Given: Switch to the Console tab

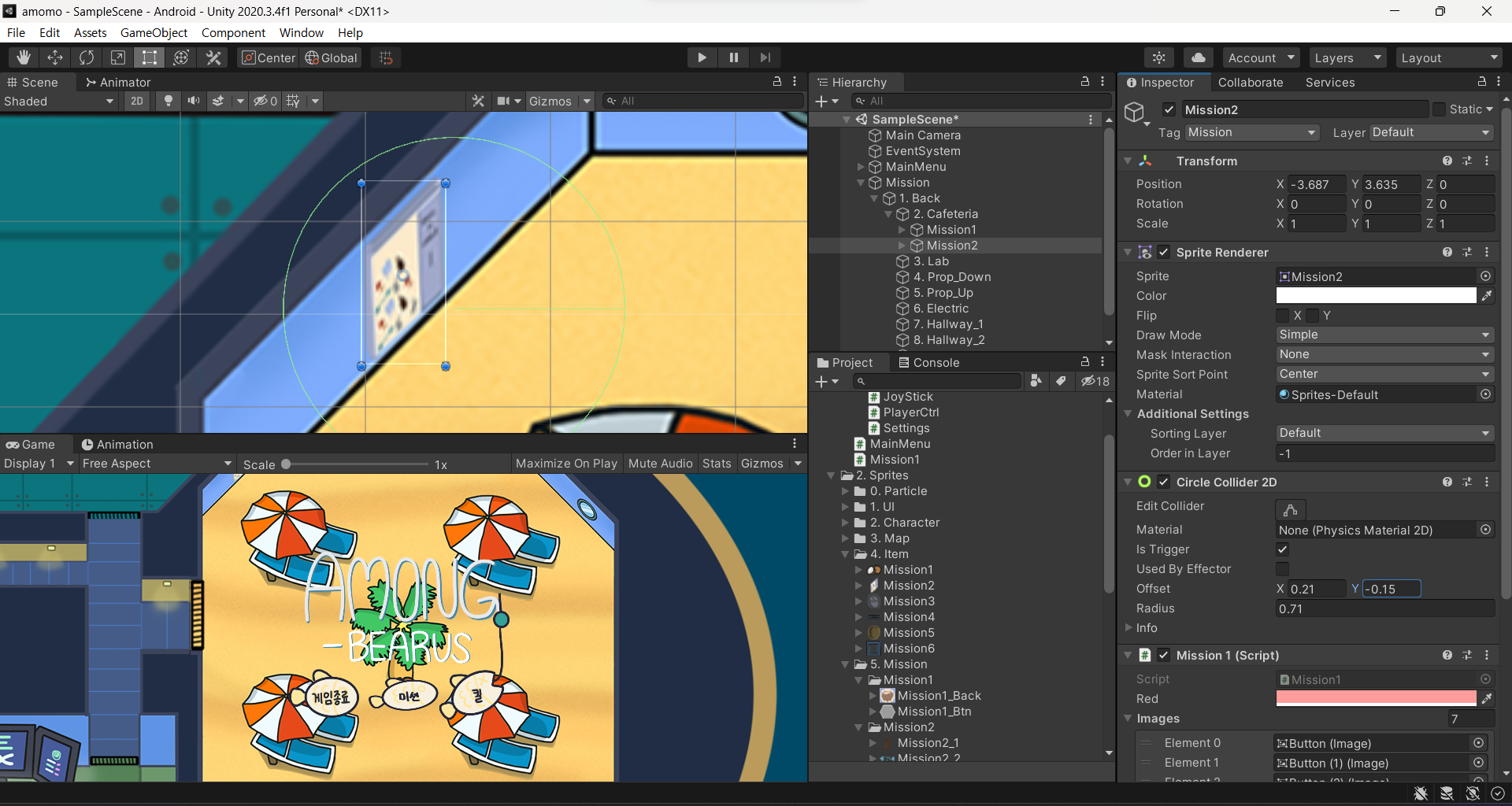Looking at the screenshot, I should click(928, 362).
